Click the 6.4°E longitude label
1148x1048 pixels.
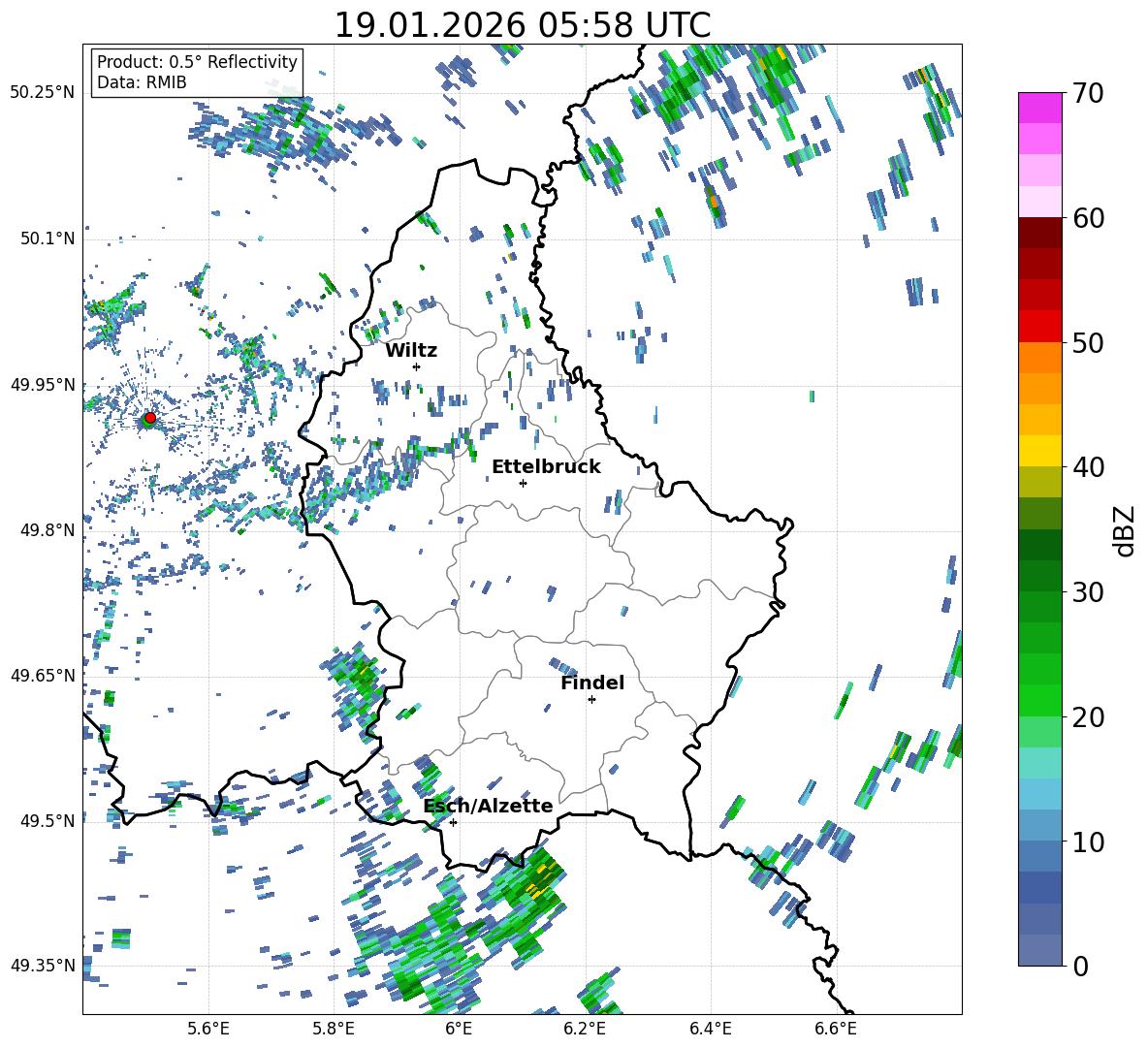tap(710, 1029)
